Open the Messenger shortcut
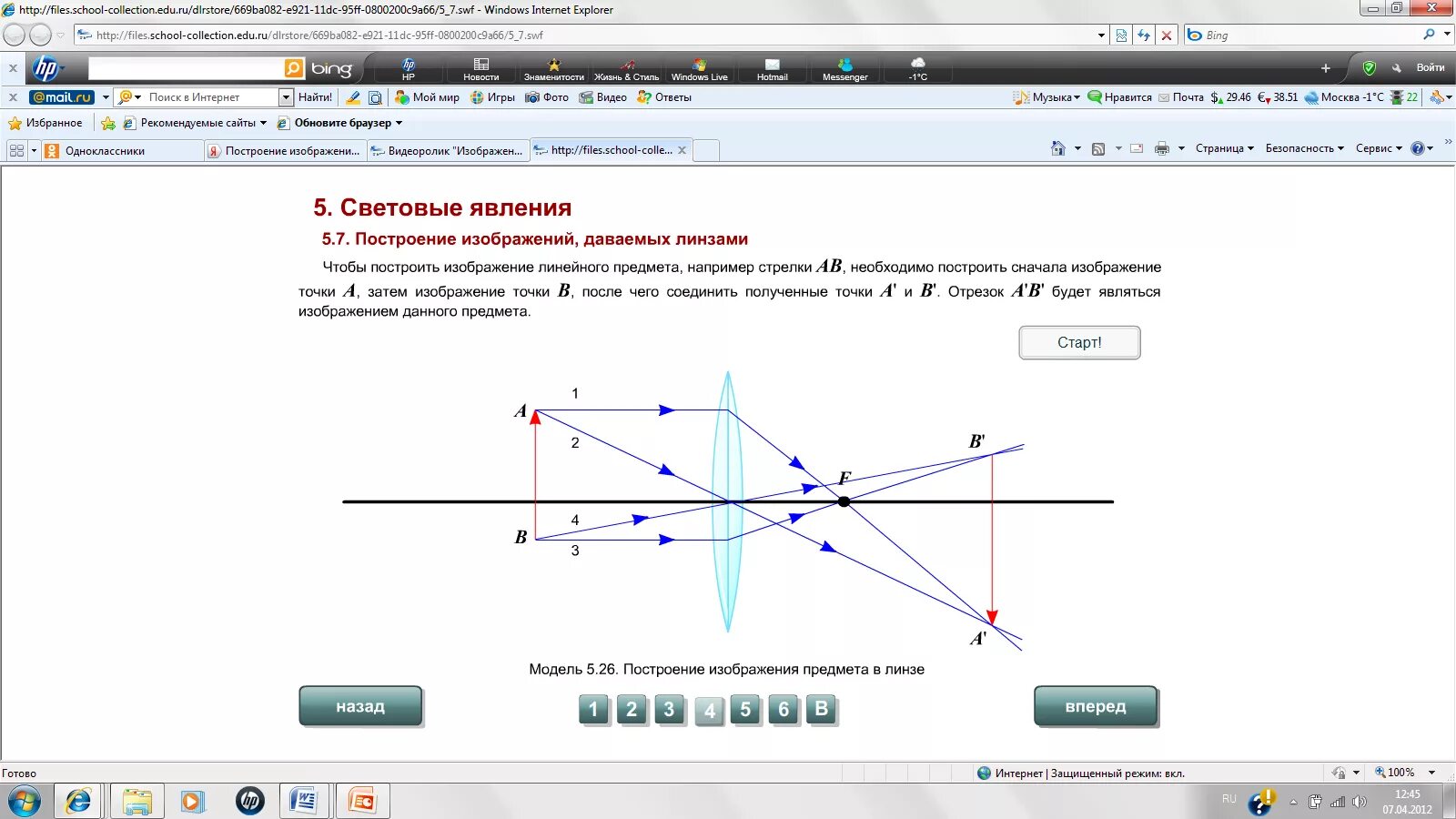1456x819 pixels. [844, 69]
